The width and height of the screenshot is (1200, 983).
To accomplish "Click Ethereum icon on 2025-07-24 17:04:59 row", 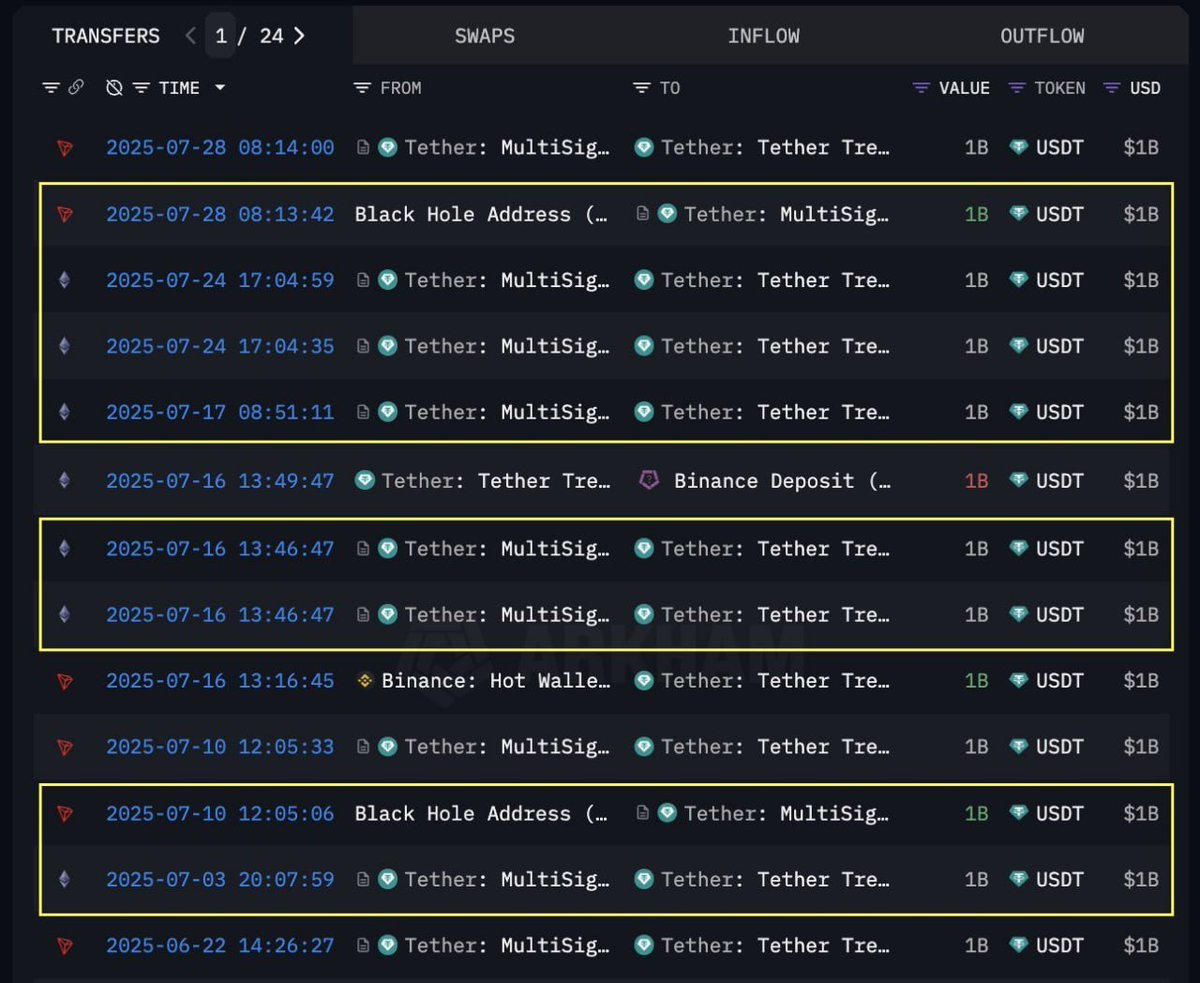I will pos(65,280).
